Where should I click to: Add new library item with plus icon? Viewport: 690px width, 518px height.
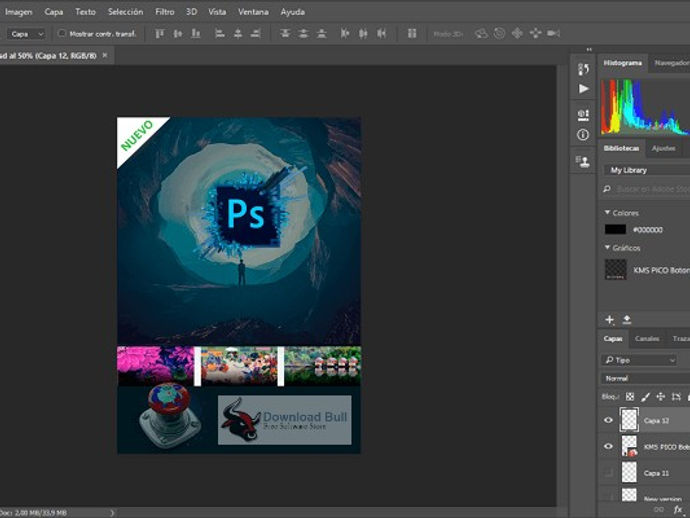(610, 320)
